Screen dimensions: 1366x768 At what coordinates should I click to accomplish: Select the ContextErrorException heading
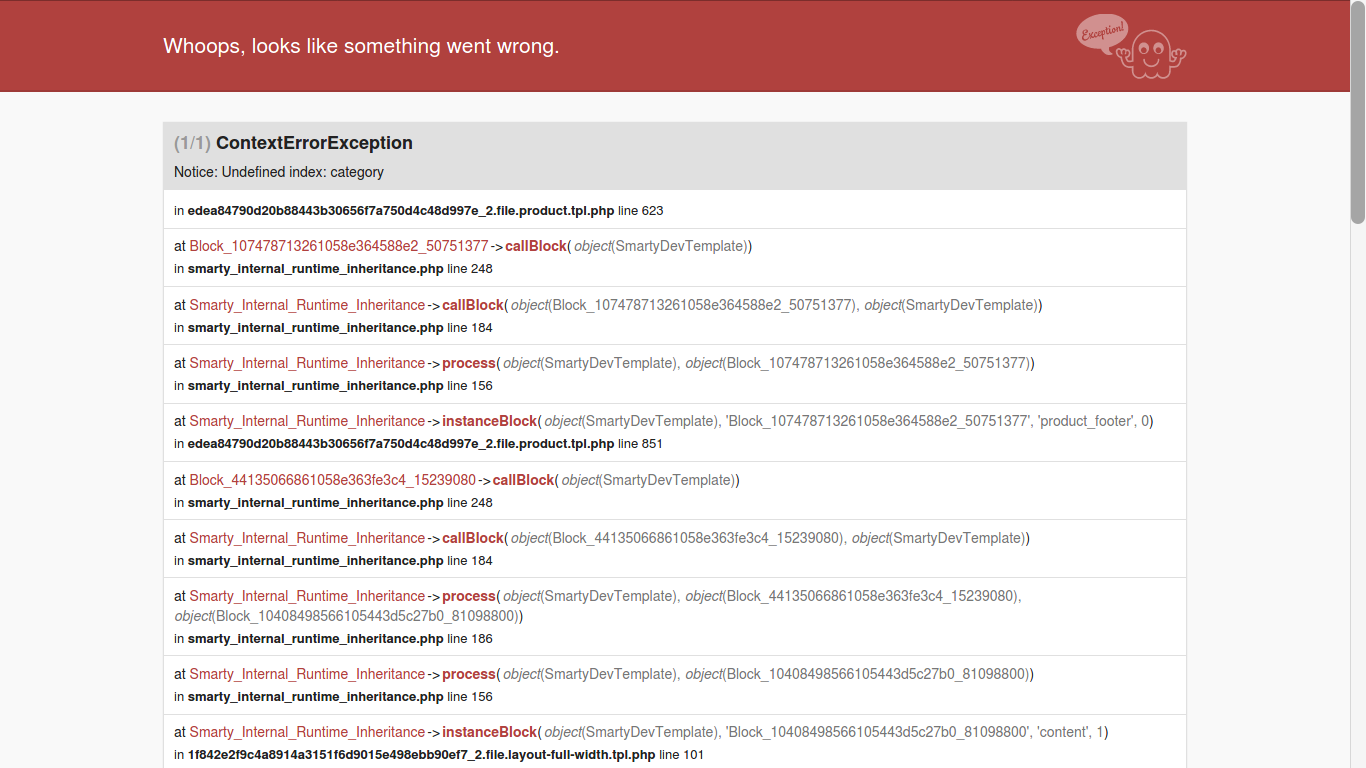point(314,143)
